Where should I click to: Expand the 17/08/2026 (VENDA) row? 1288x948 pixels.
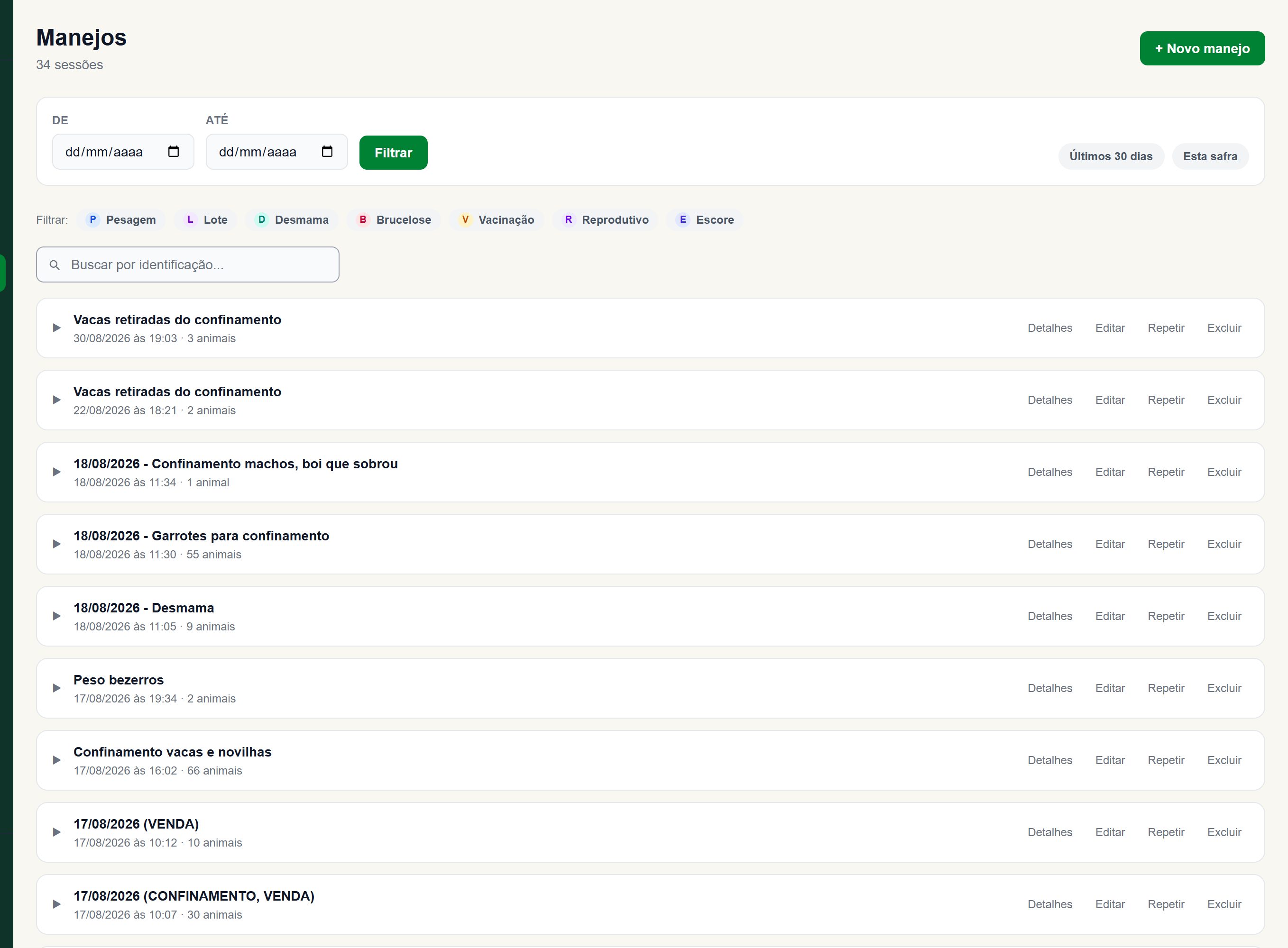[57, 832]
